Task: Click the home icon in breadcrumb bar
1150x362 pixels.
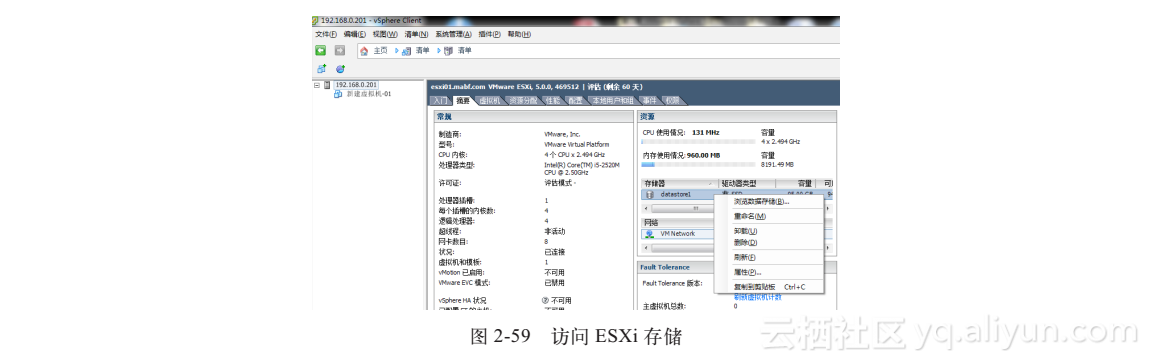Action: (x=365, y=51)
